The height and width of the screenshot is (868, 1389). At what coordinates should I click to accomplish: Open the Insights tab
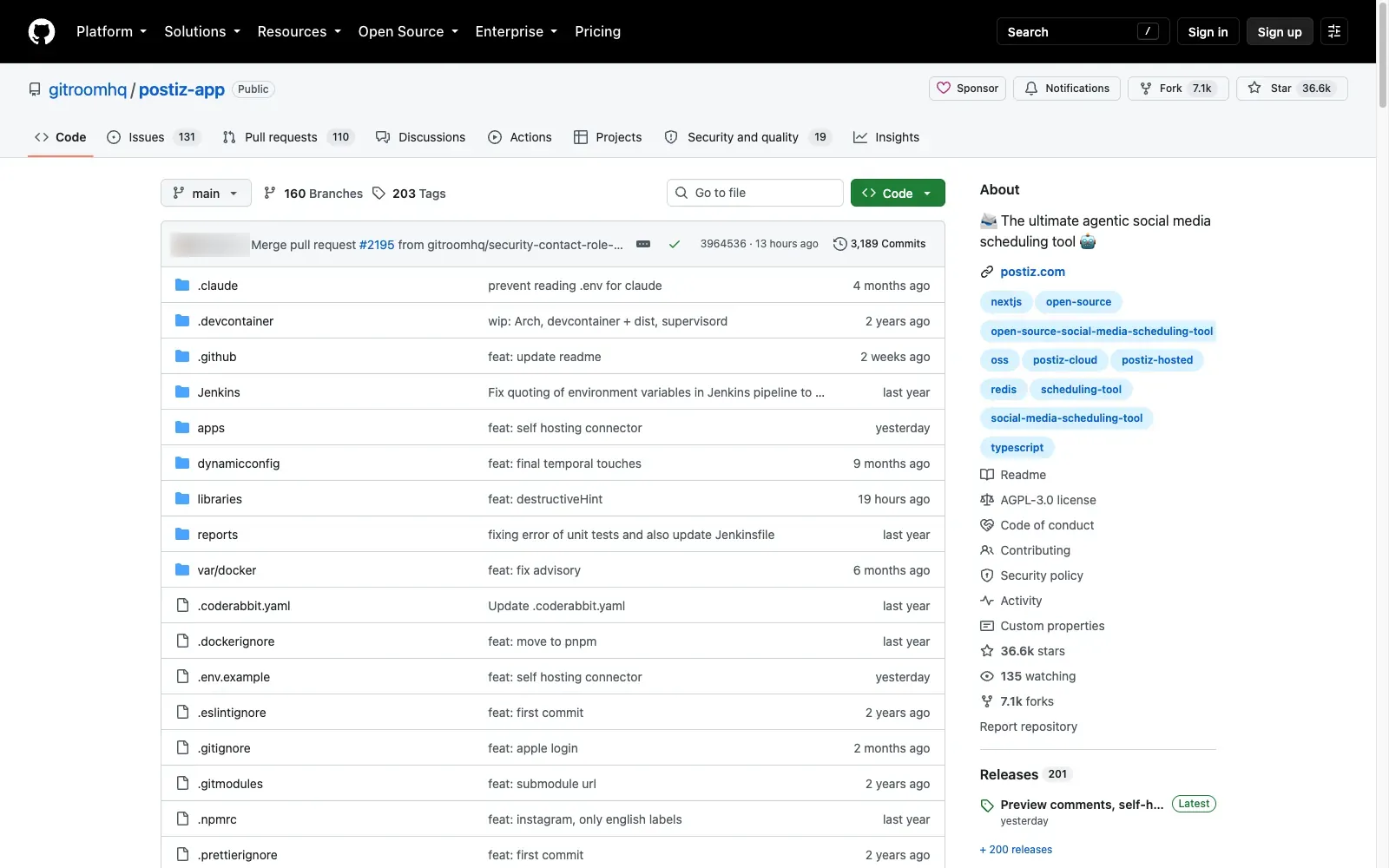886,137
